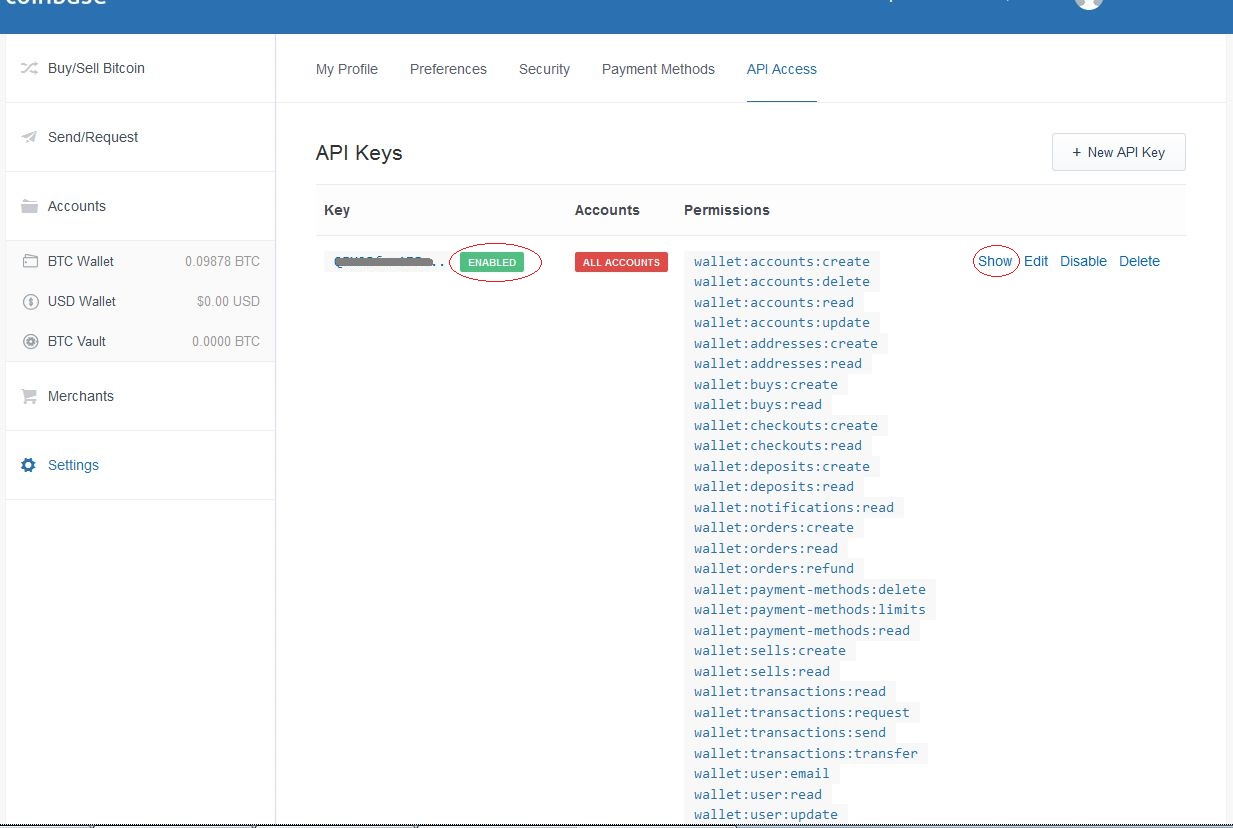Select the wallet:accounts:create permission
The height and width of the screenshot is (828, 1233).
click(x=782, y=261)
